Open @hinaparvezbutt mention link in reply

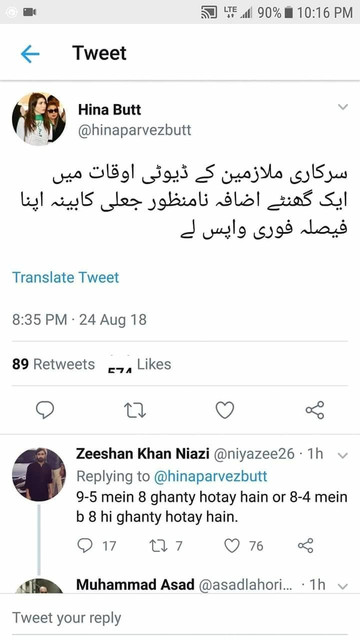point(210,476)
